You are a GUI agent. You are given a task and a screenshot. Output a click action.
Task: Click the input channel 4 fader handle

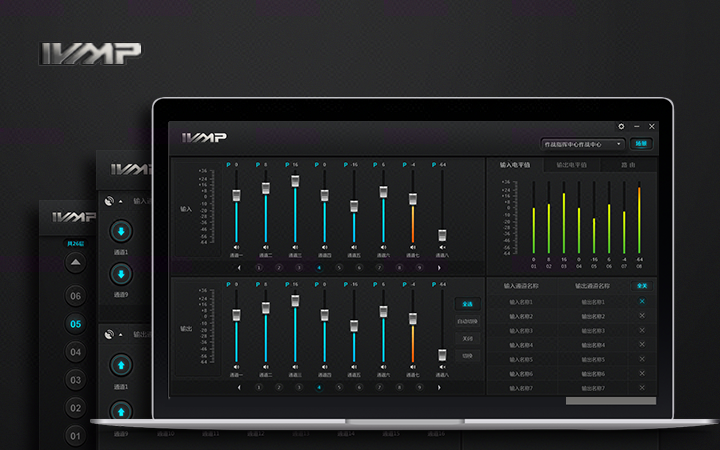(324, 195)
